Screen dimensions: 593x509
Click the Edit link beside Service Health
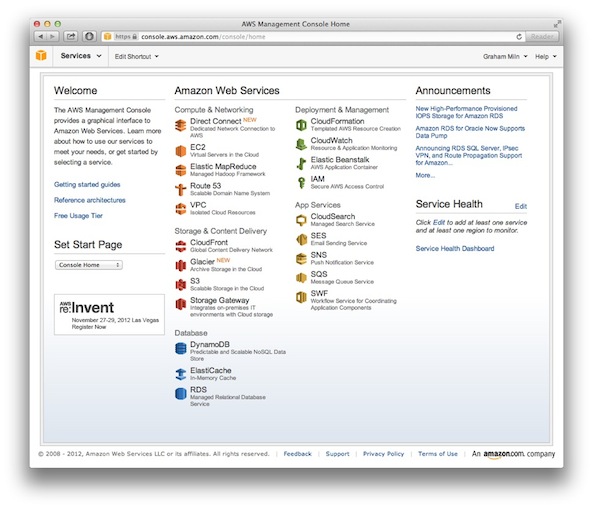coord(520,206)
